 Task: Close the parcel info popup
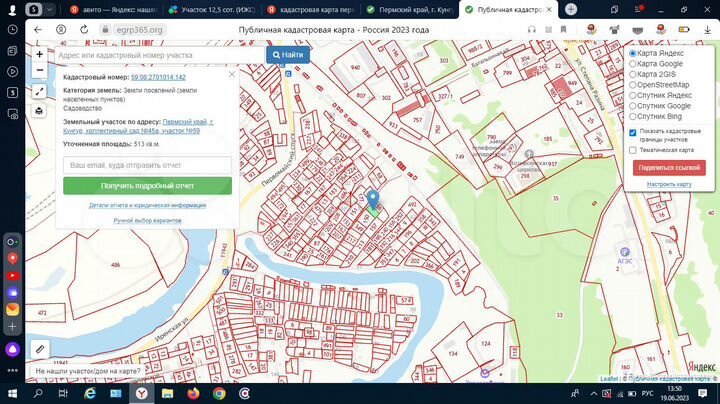232,74
